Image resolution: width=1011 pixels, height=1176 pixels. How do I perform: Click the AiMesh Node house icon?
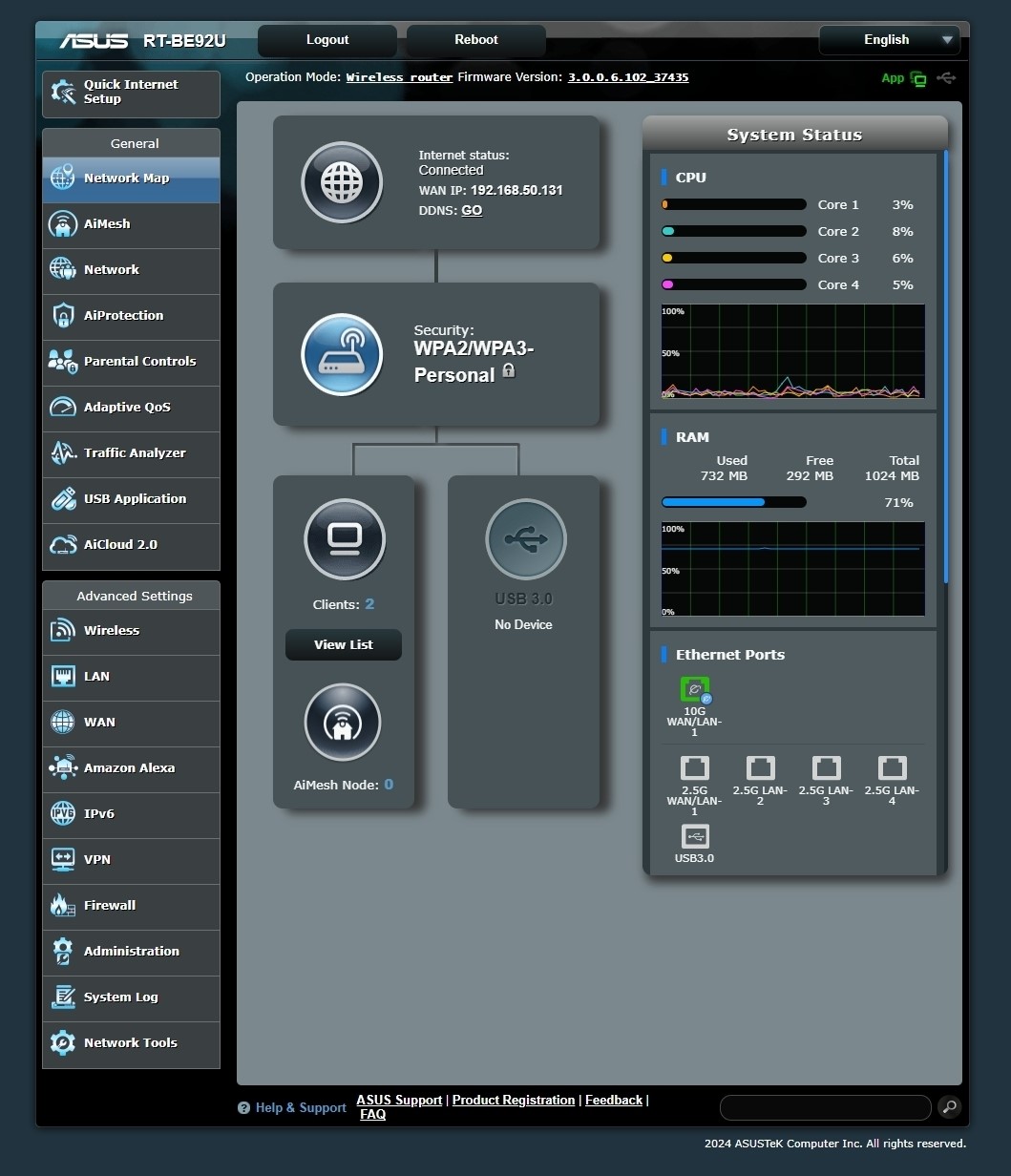(x=343, y=723)
